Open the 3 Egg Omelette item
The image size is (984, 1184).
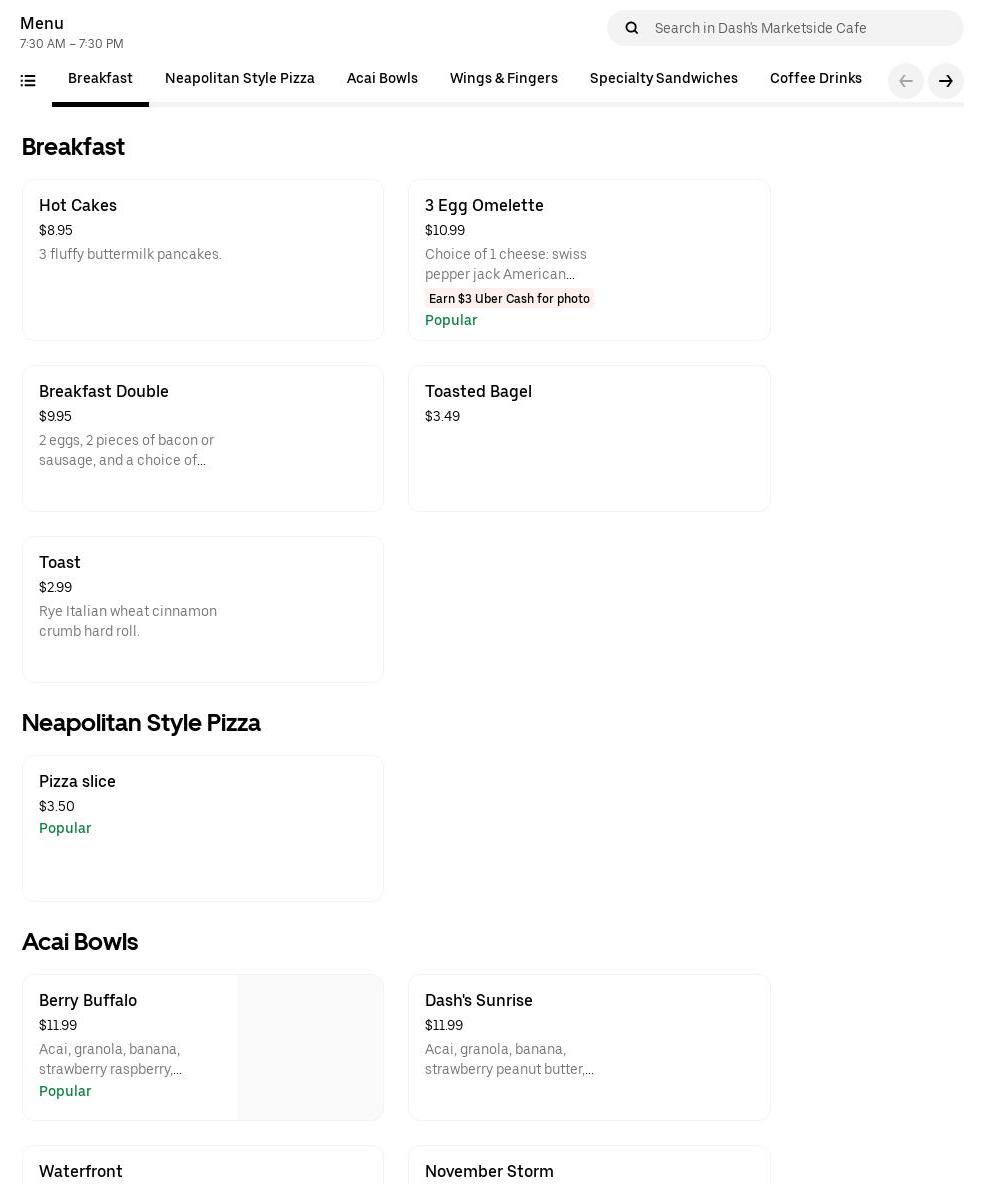tap(589, 260)
